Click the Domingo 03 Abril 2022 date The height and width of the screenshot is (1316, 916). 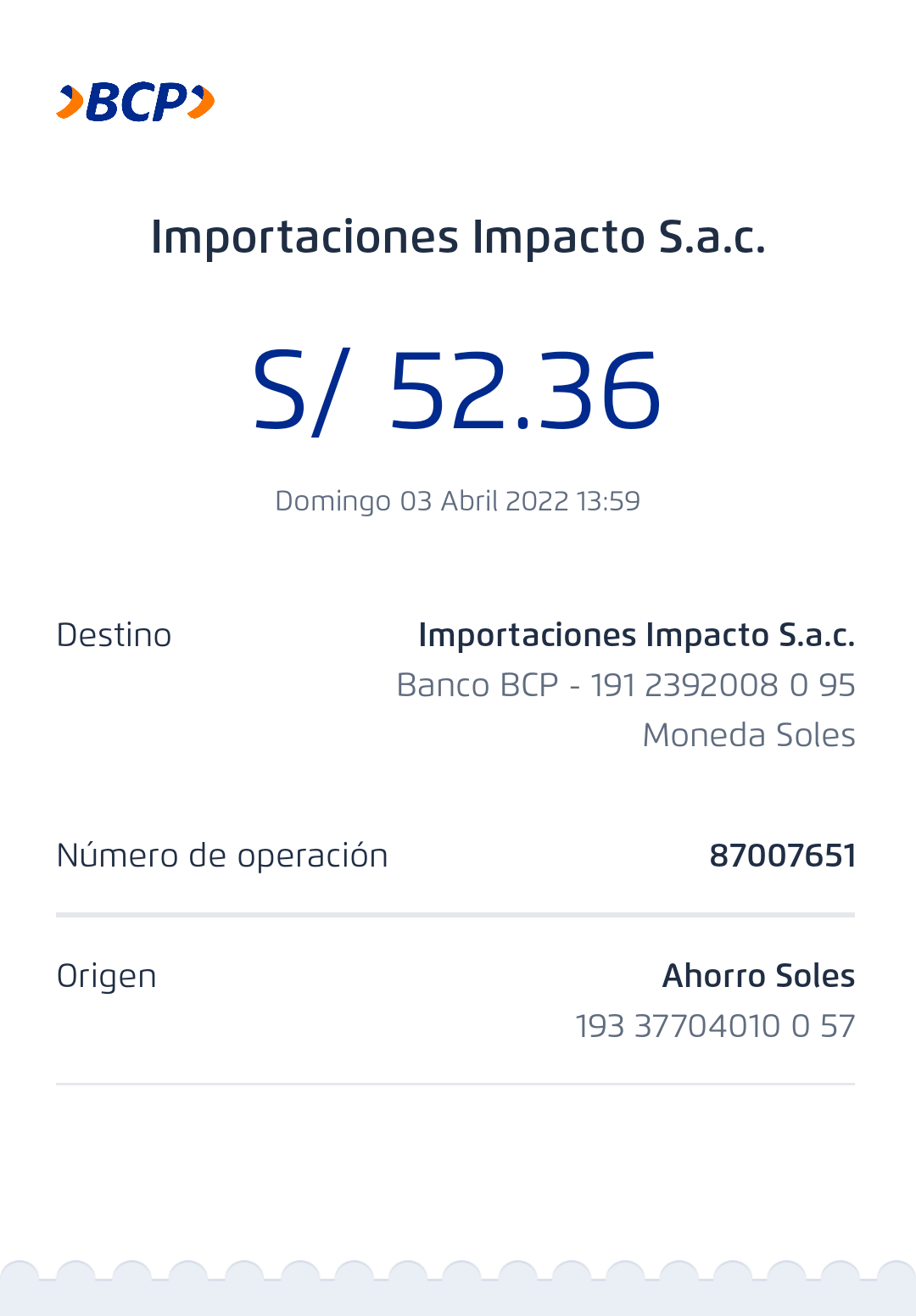[422, 501]
